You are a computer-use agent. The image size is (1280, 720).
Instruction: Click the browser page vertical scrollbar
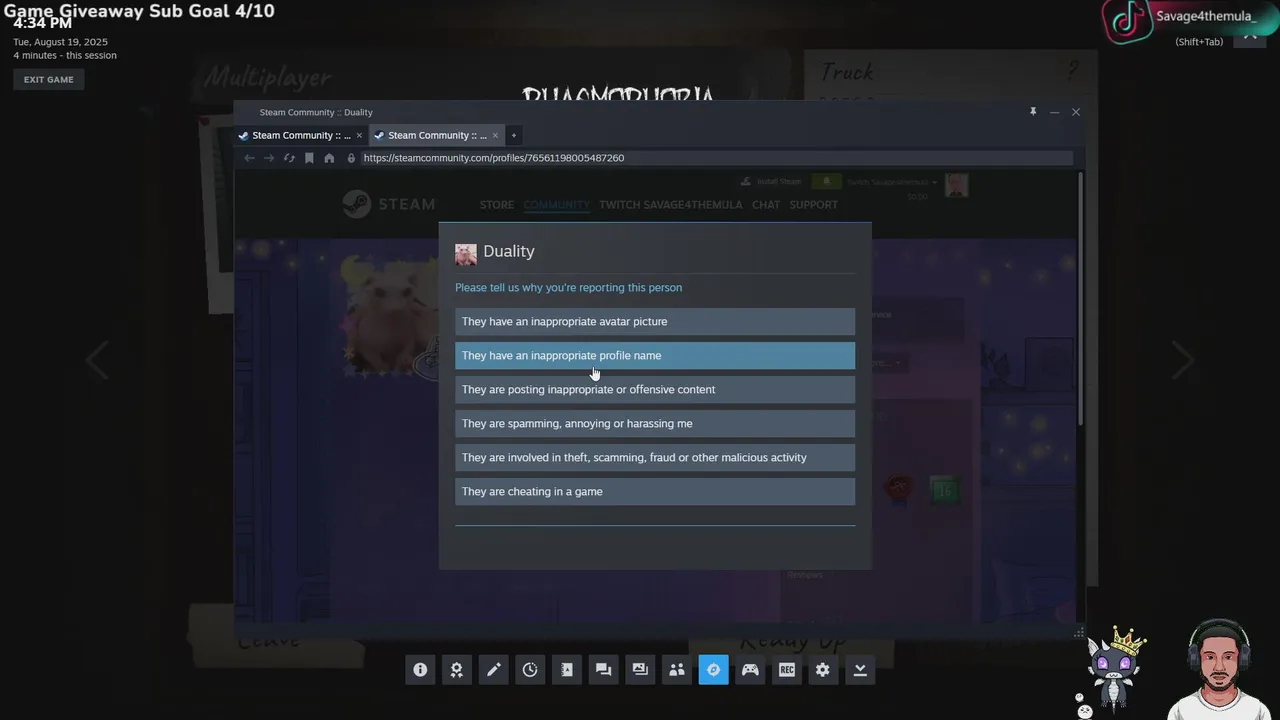[x=1080, y=300]
